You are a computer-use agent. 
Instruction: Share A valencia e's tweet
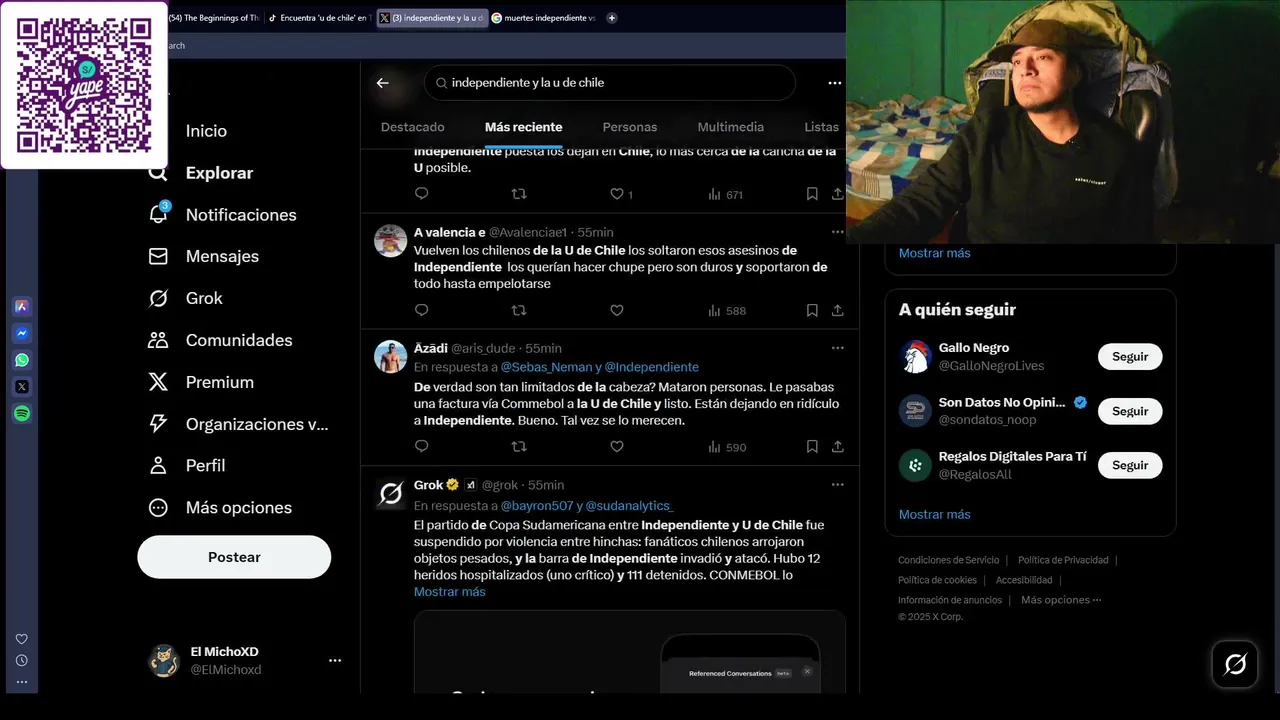click(838, 310)
